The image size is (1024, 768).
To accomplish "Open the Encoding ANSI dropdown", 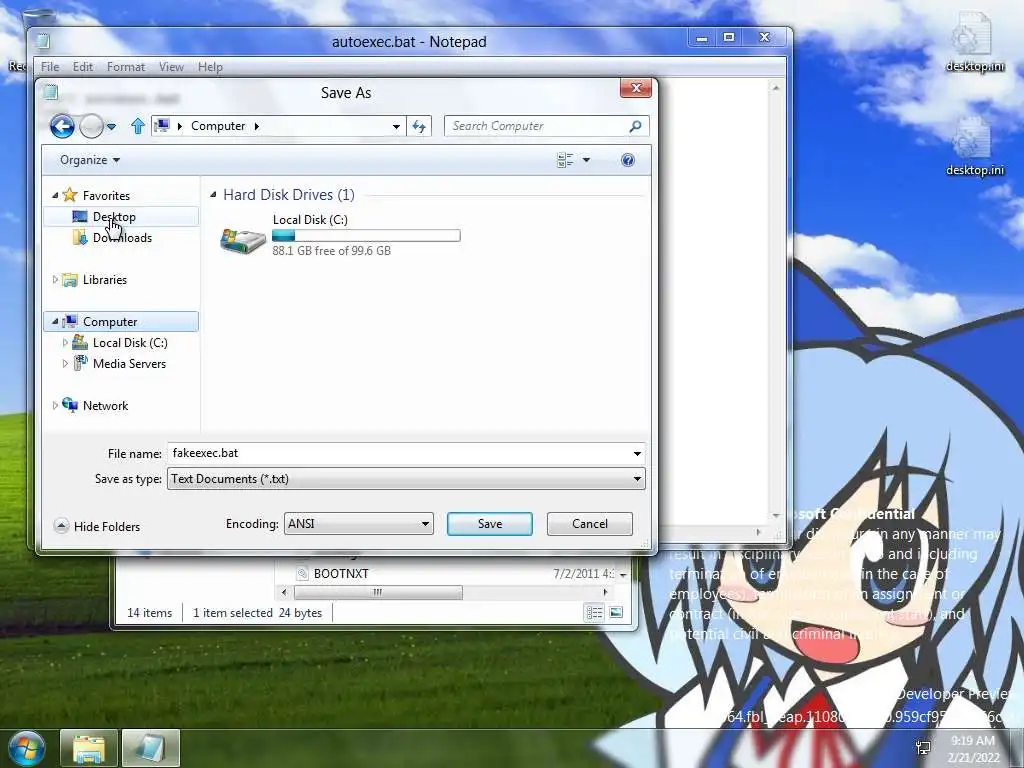I will tap(359, 524).
